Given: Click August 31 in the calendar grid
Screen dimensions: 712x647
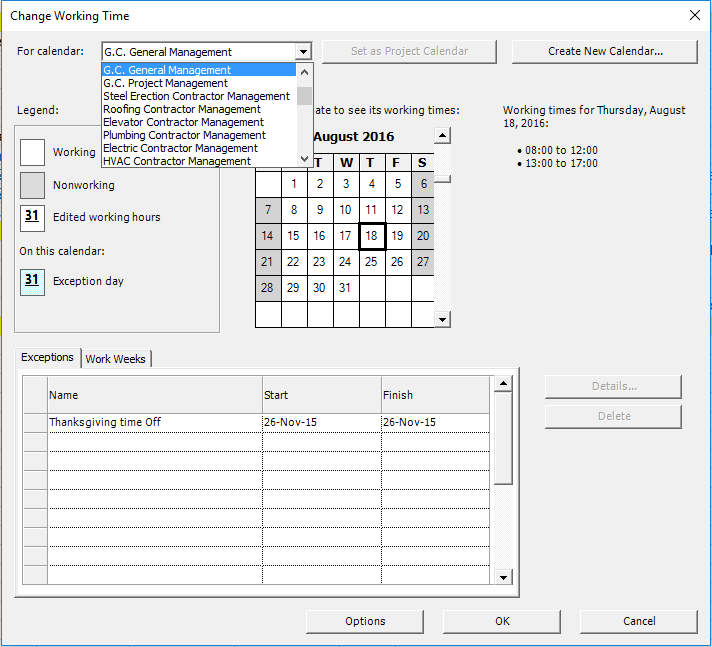Looking at the screenshot, I should pos(345,288).
